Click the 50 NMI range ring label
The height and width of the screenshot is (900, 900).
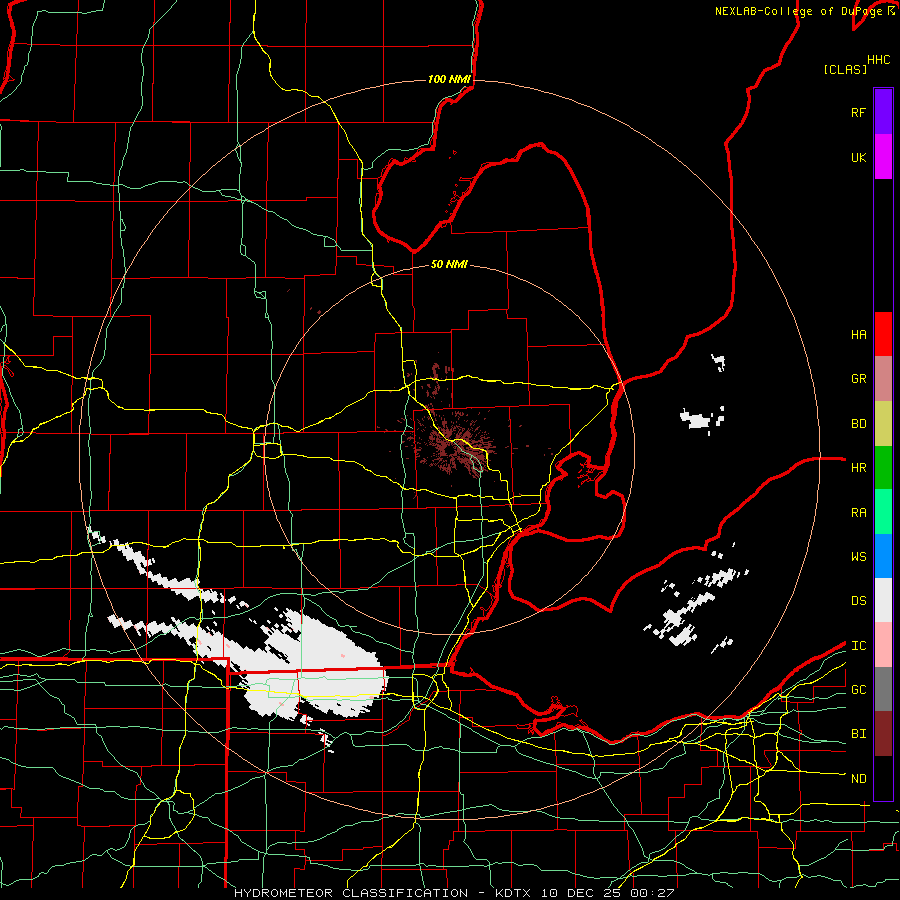(449, 264)
